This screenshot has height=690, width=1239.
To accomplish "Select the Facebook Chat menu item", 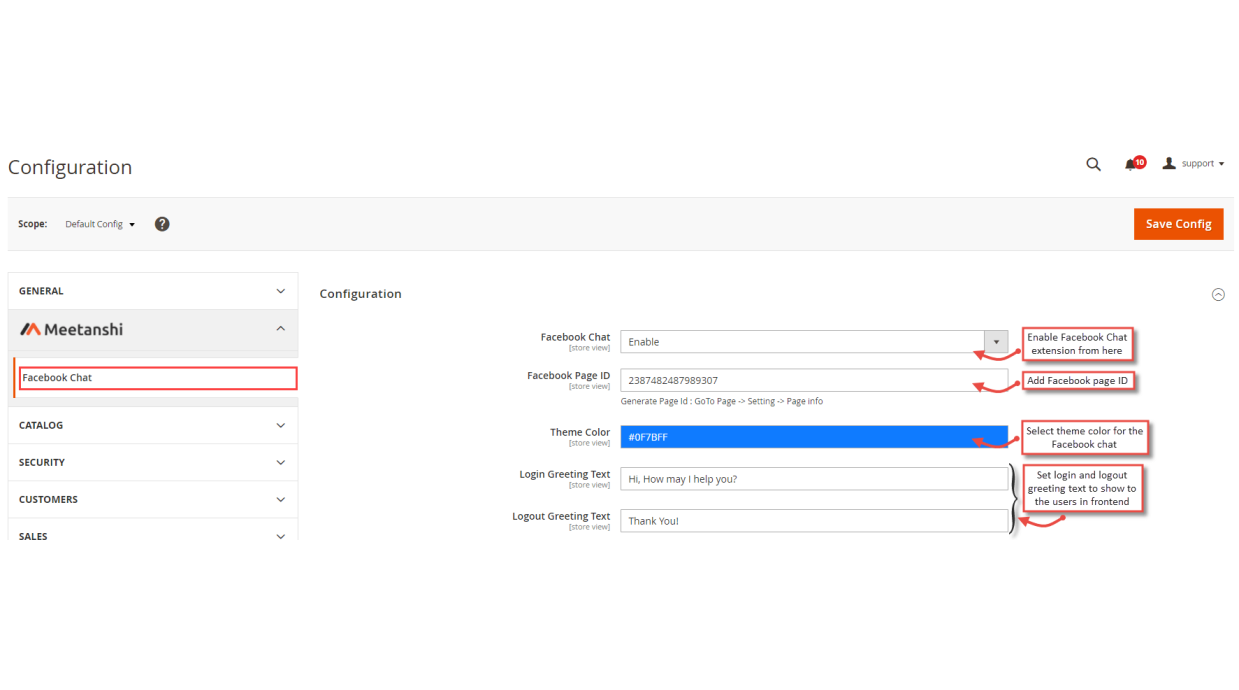I will tap(157, 378).
